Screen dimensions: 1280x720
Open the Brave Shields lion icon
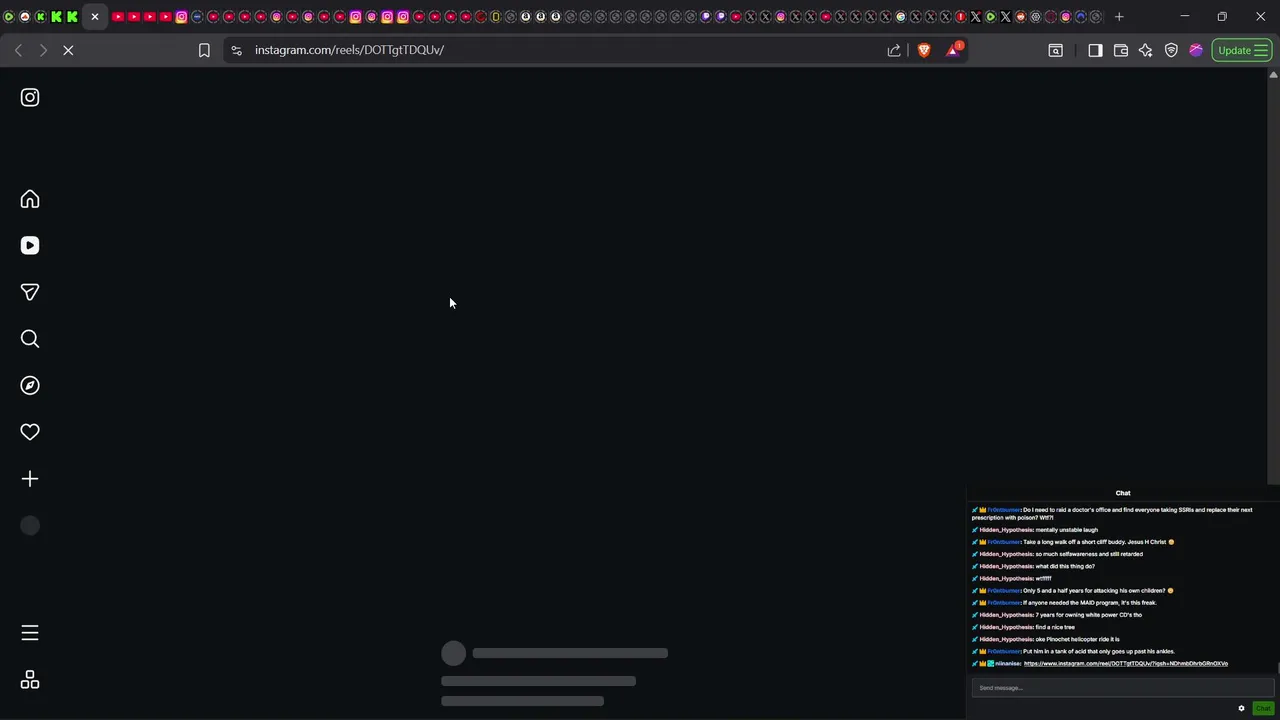click(924, 50)
